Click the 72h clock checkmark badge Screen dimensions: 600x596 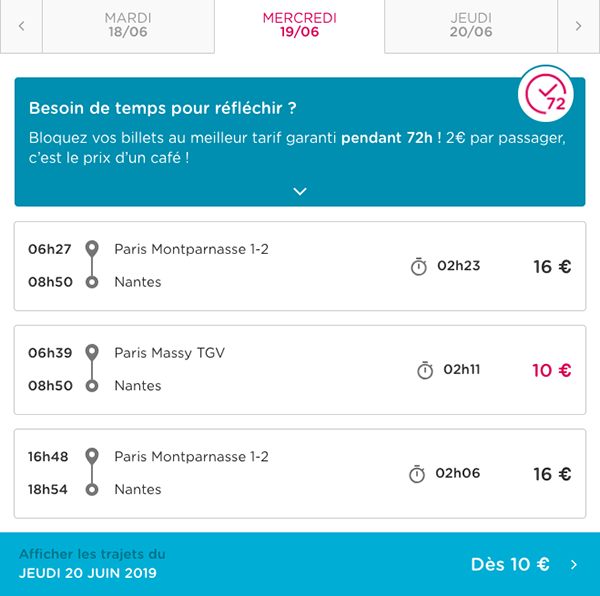coord(546,94)
